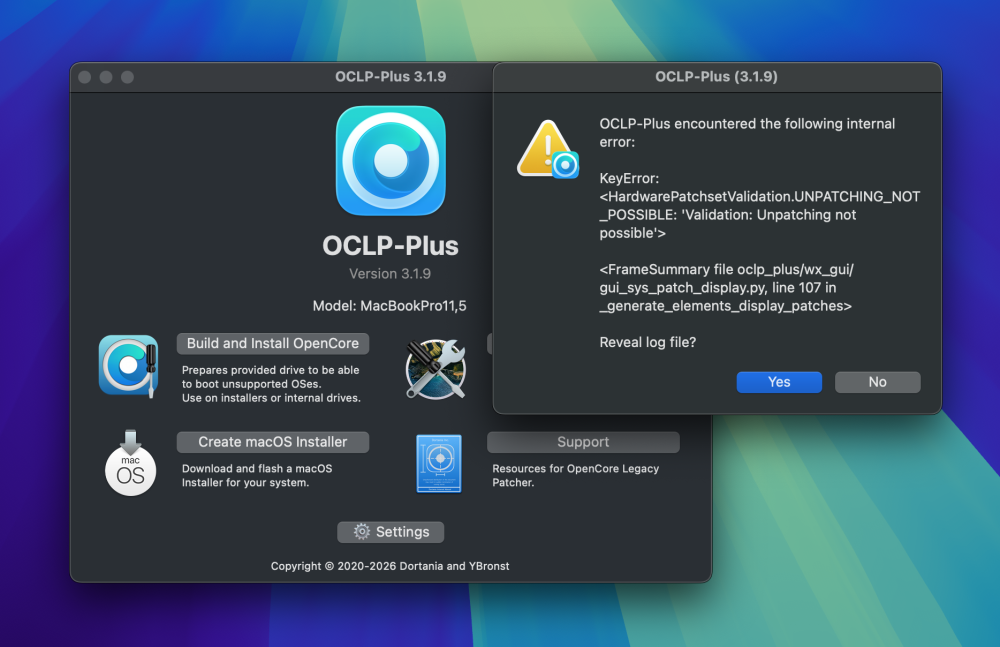Click the 'Download and flash a macOS' description
The width and height of the screenshot is (1000, 647).
[257, 475]
